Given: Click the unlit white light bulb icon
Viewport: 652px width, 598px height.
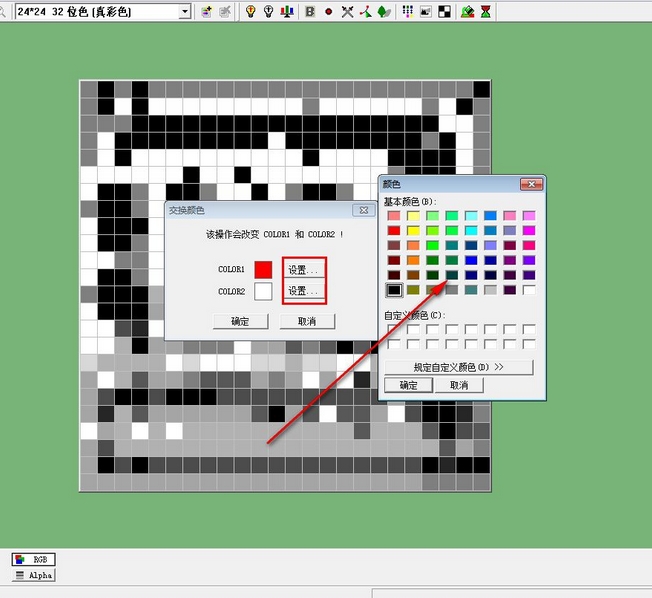Looking at the screenshot, I should click(x=269, y=12).
